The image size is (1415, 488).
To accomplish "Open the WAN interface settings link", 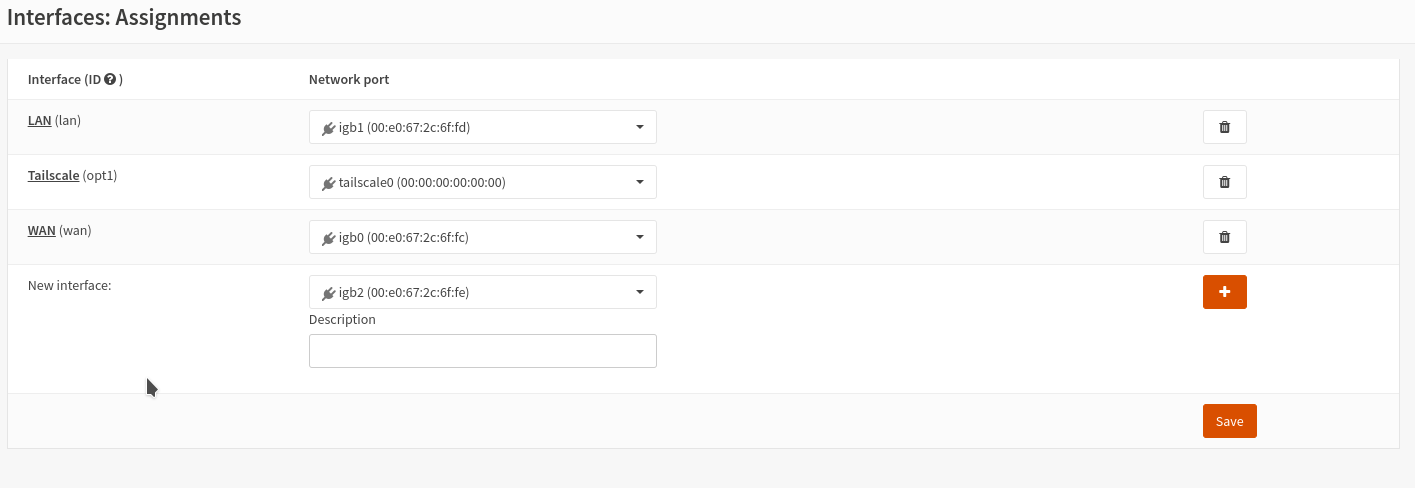I will click(x=41, y=230).
